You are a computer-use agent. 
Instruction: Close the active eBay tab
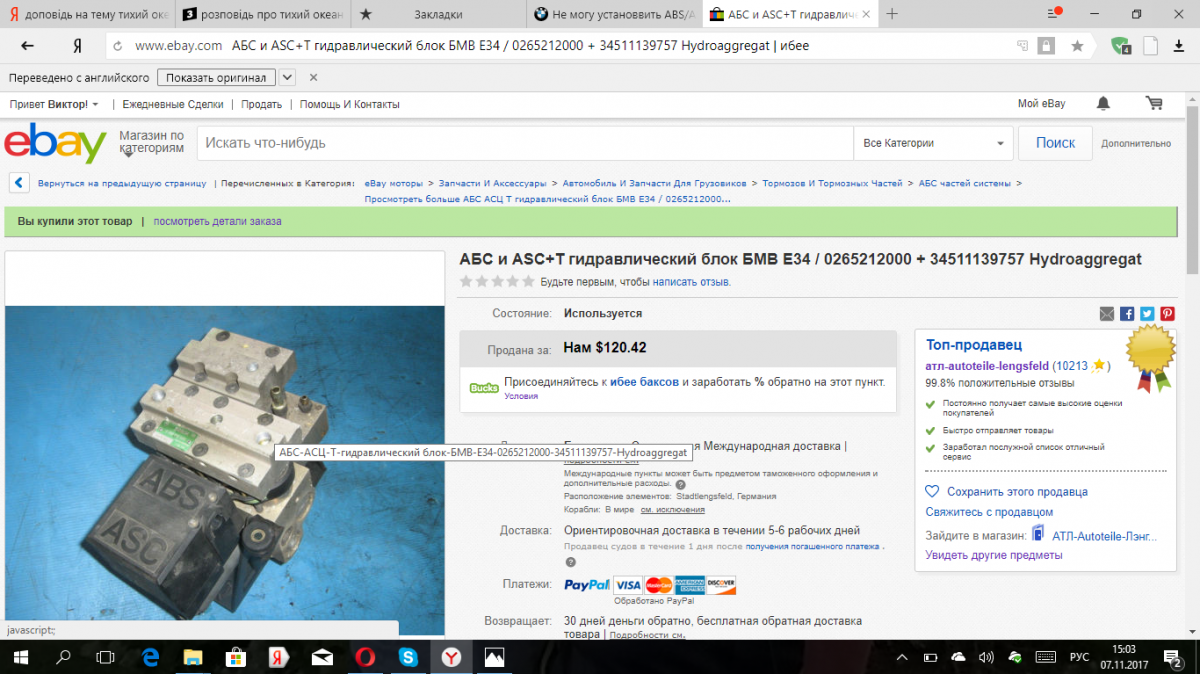[x=866, y=14]
